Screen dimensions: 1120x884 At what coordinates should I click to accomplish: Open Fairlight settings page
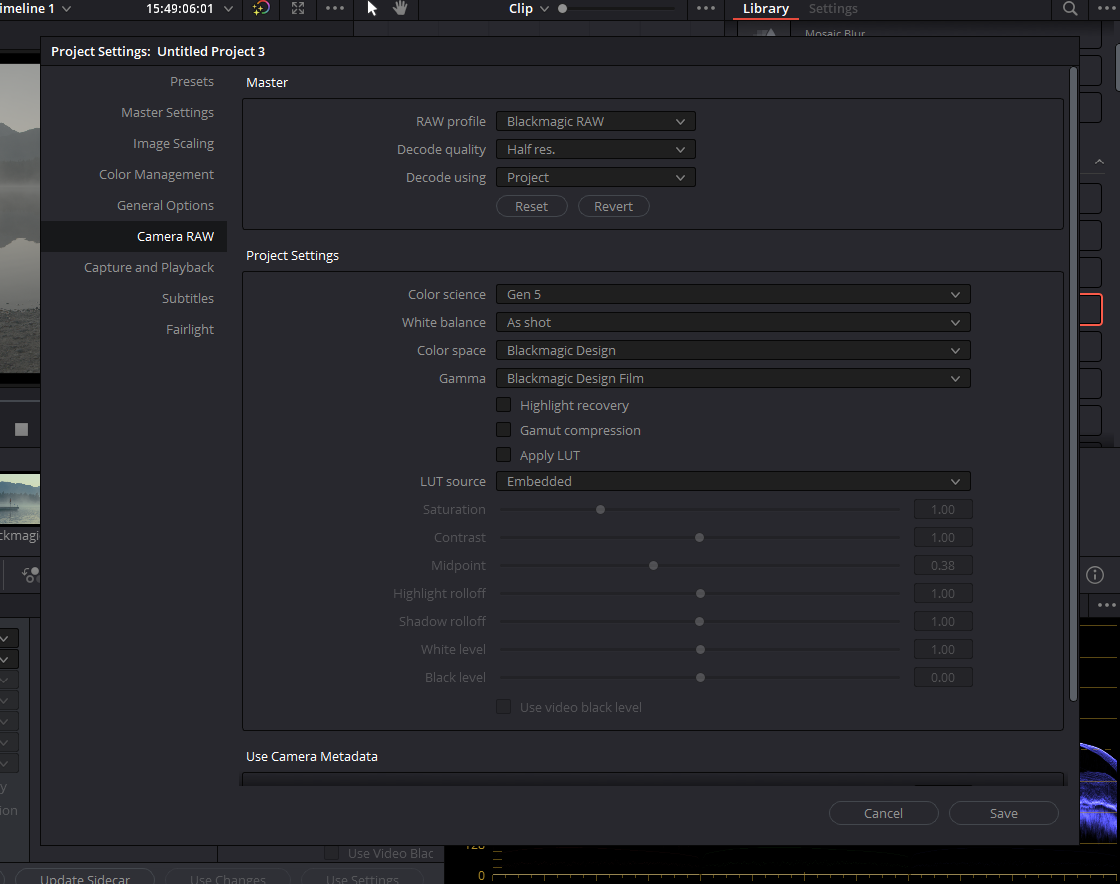click(189, 329)
